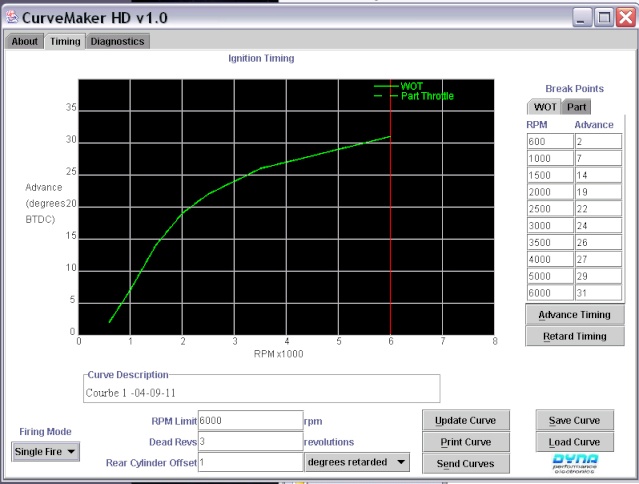Click the Advance cell with value 29
639x484 pixels.
click(598, 276)
